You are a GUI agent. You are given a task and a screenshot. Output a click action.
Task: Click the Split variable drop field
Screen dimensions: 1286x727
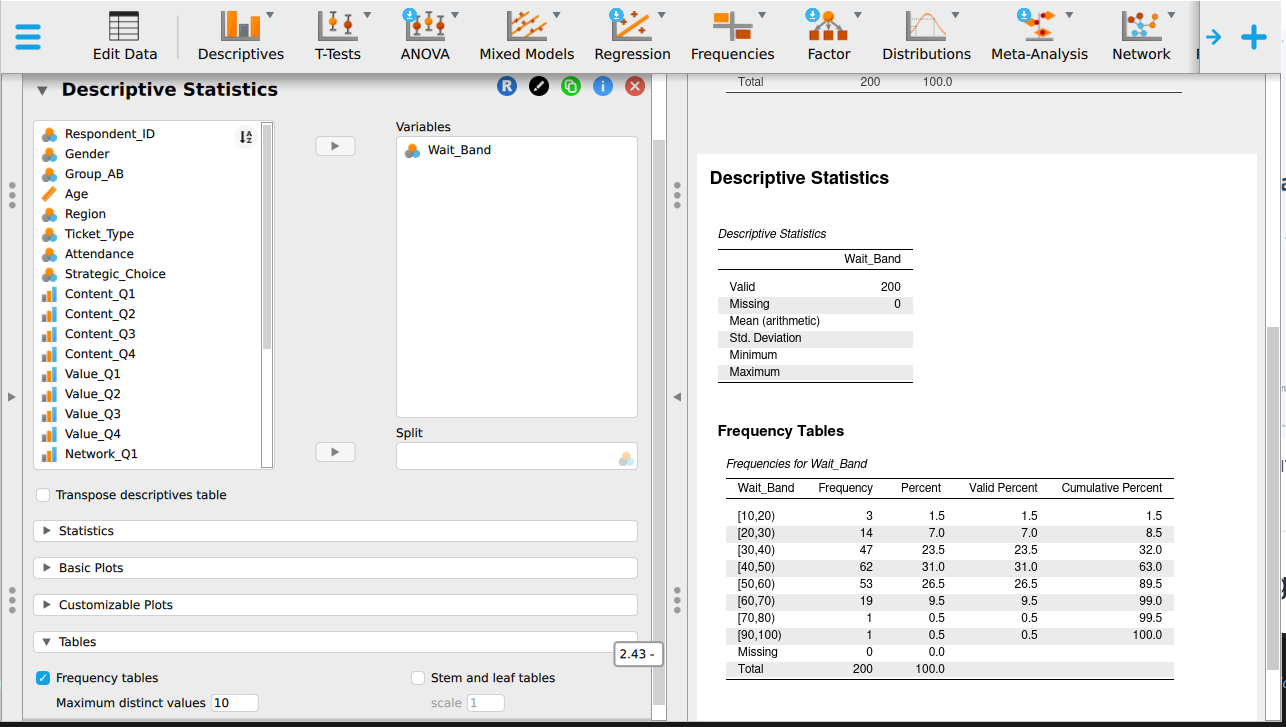click(517, 456)
